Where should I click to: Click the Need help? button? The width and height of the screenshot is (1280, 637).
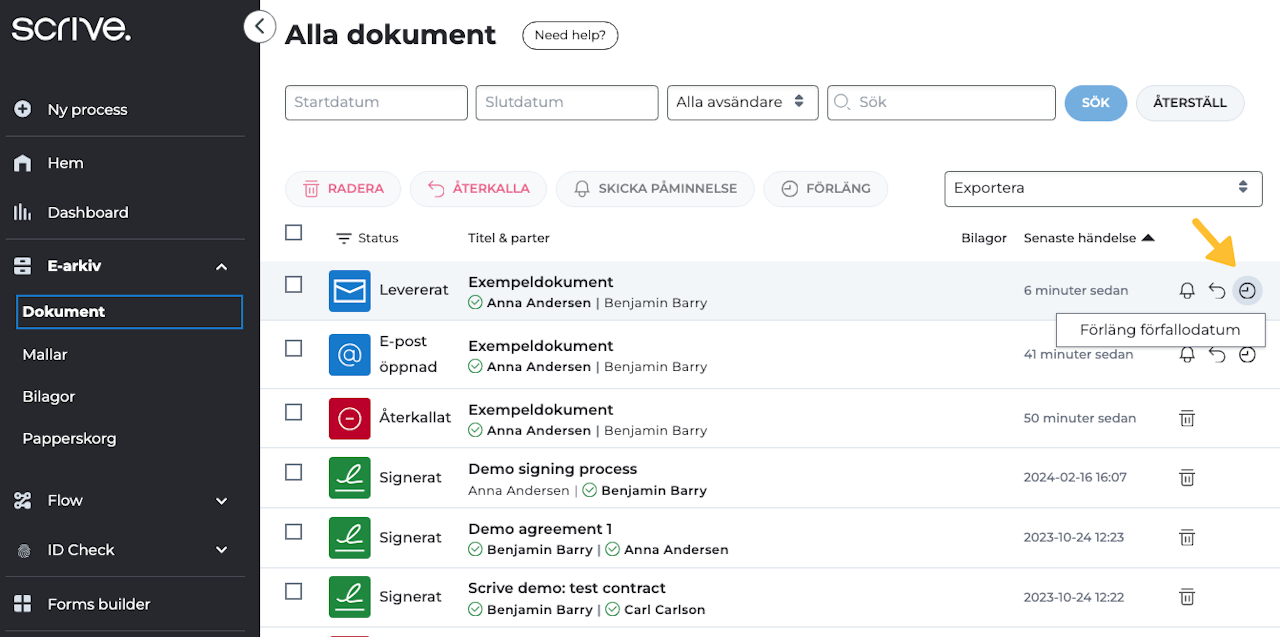coord(570,35)
